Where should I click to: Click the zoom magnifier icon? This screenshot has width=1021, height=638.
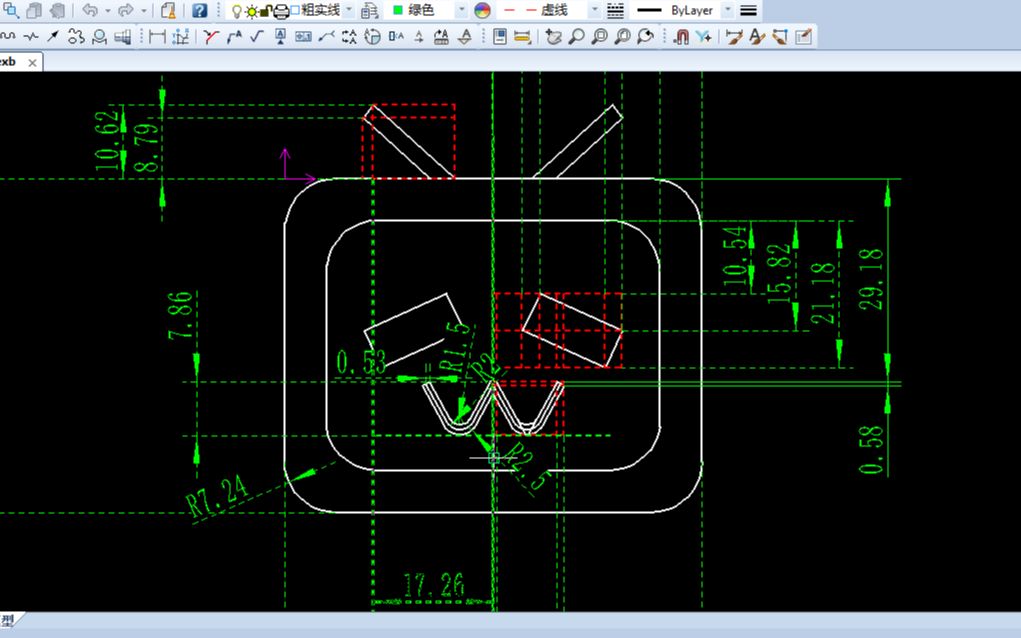coord(576,36)
